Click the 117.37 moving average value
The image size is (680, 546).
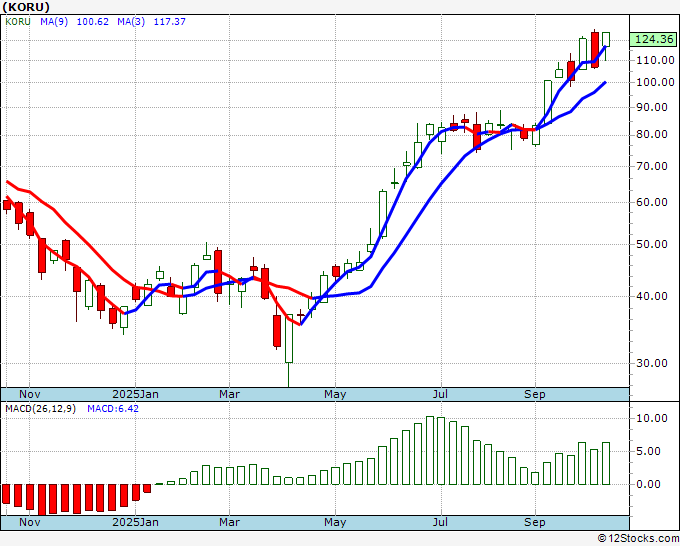(x=170, y=22)
